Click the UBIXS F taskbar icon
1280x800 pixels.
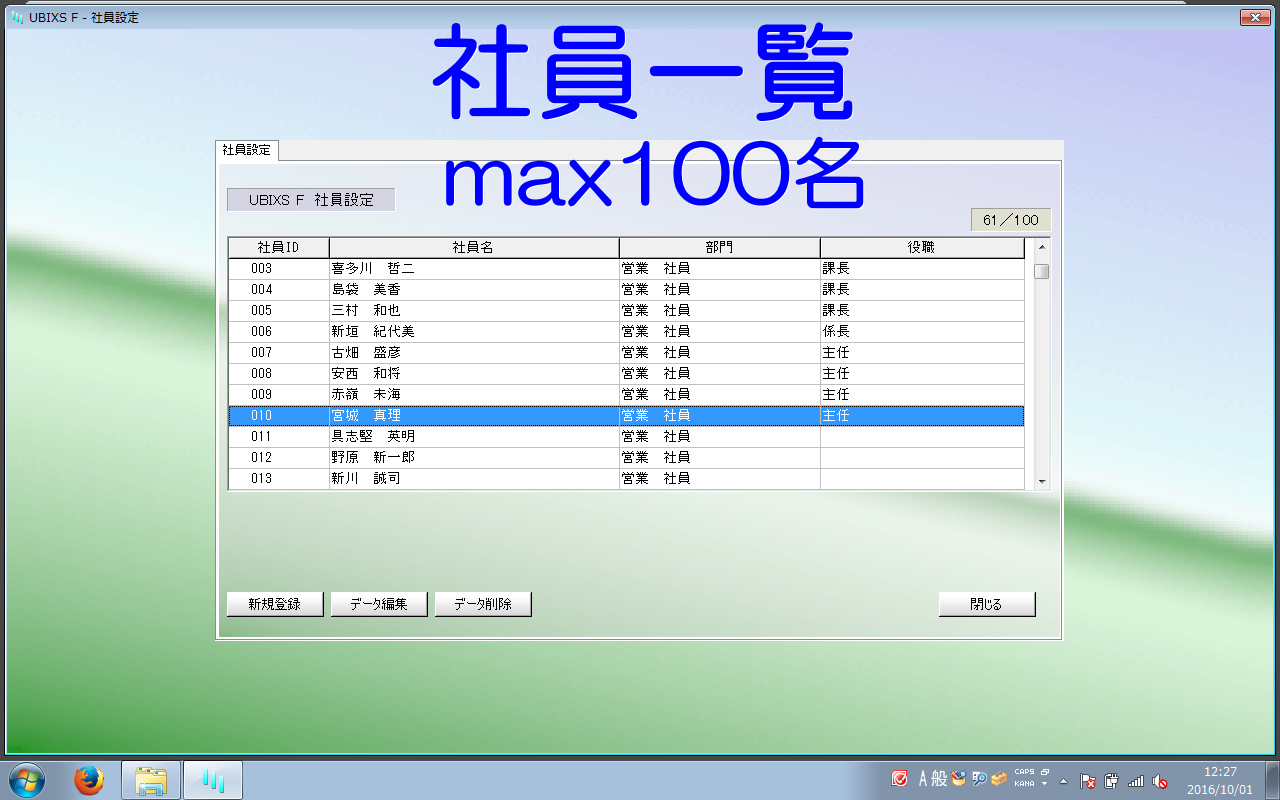coord(212,780)
